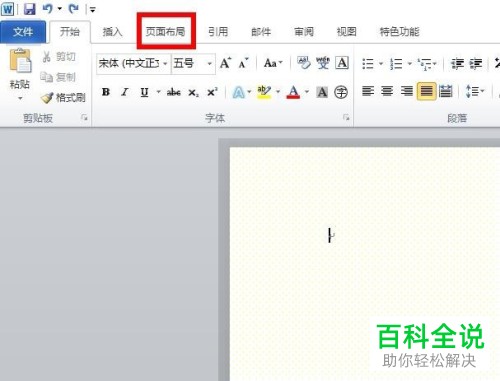Click inside the document page
The image size is (500, 381).
365,263
